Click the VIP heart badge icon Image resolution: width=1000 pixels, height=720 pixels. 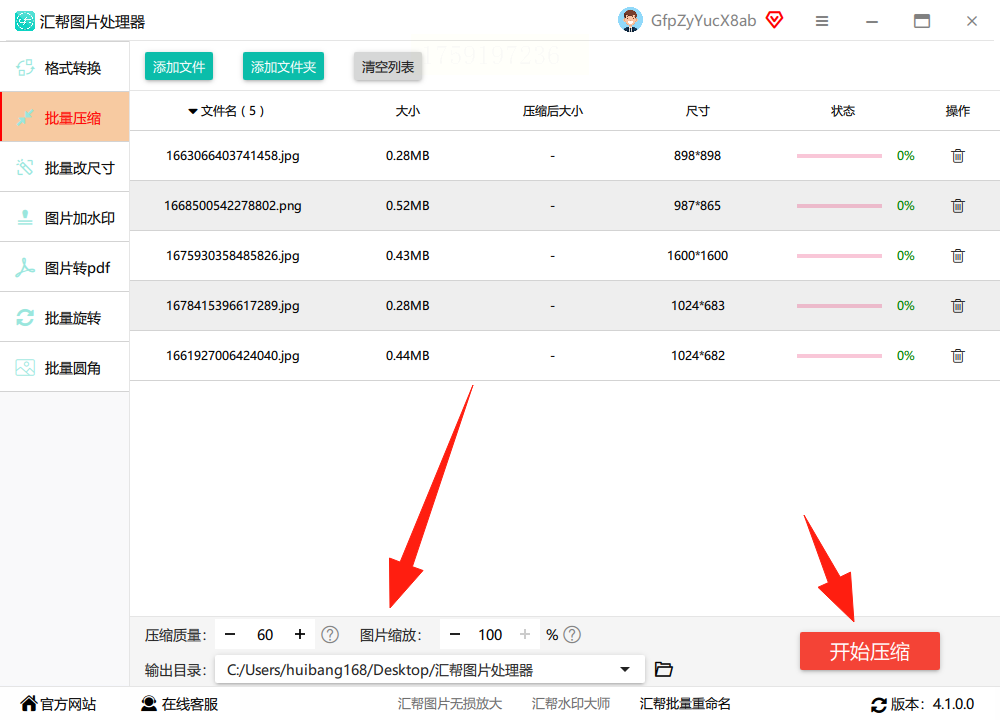click(x=774, y=20)
